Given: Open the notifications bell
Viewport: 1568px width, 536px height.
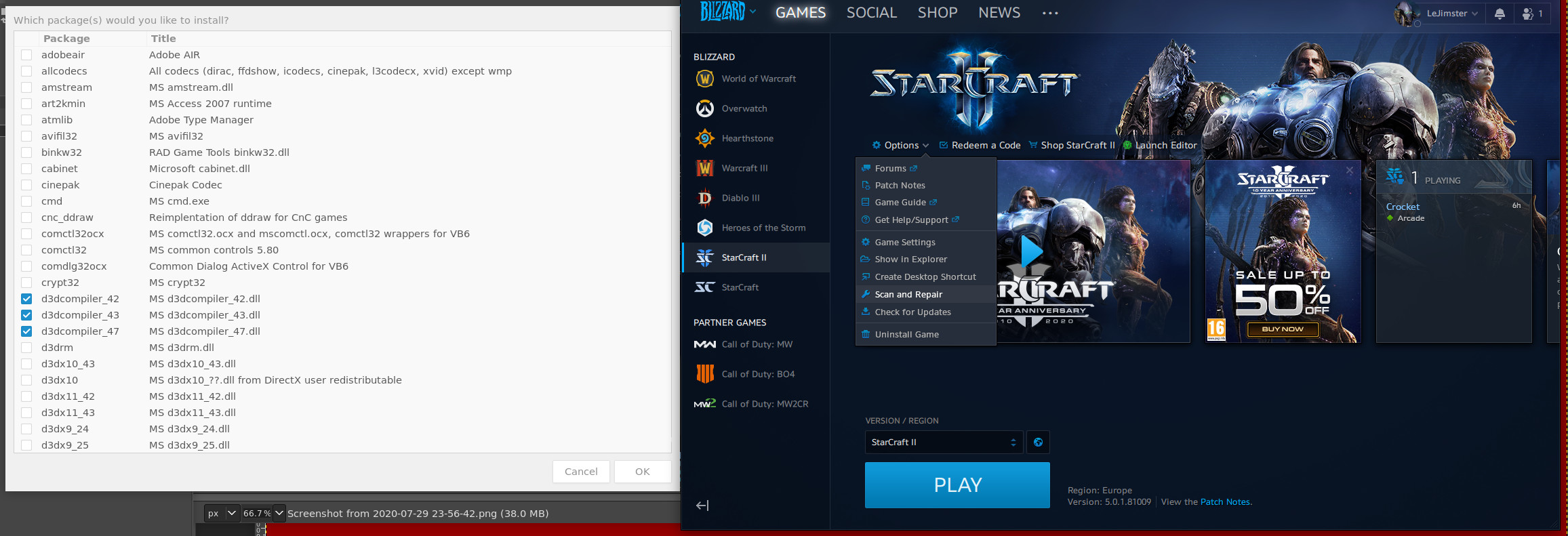Looking at the screenshot, I should 1500,14.
